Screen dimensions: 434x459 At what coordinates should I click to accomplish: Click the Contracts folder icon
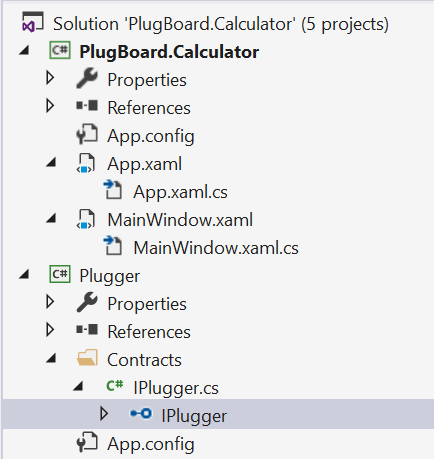(x=87, y=358)
